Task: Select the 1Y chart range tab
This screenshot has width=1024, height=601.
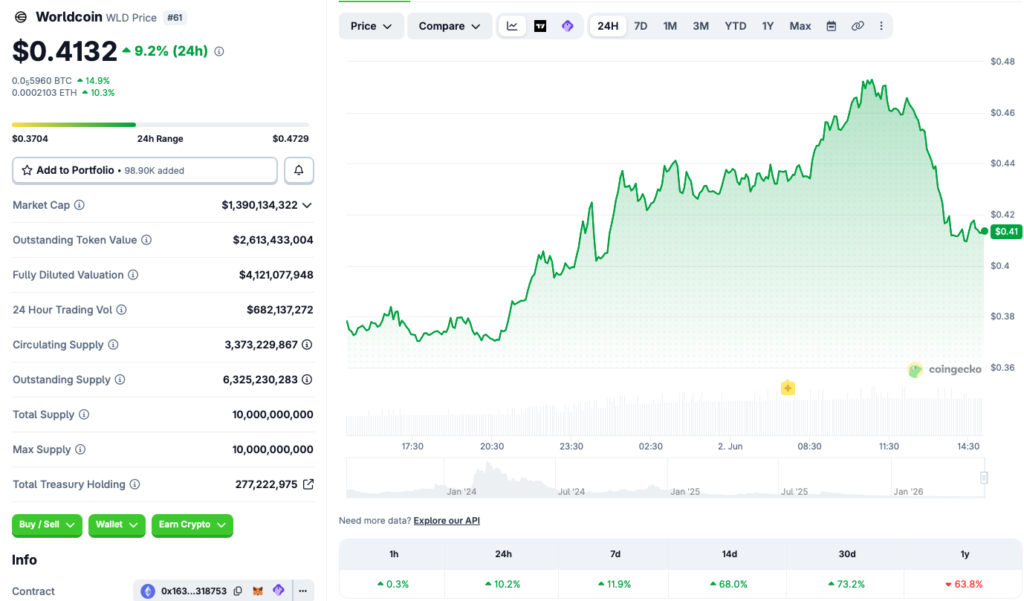Action: 768,26
